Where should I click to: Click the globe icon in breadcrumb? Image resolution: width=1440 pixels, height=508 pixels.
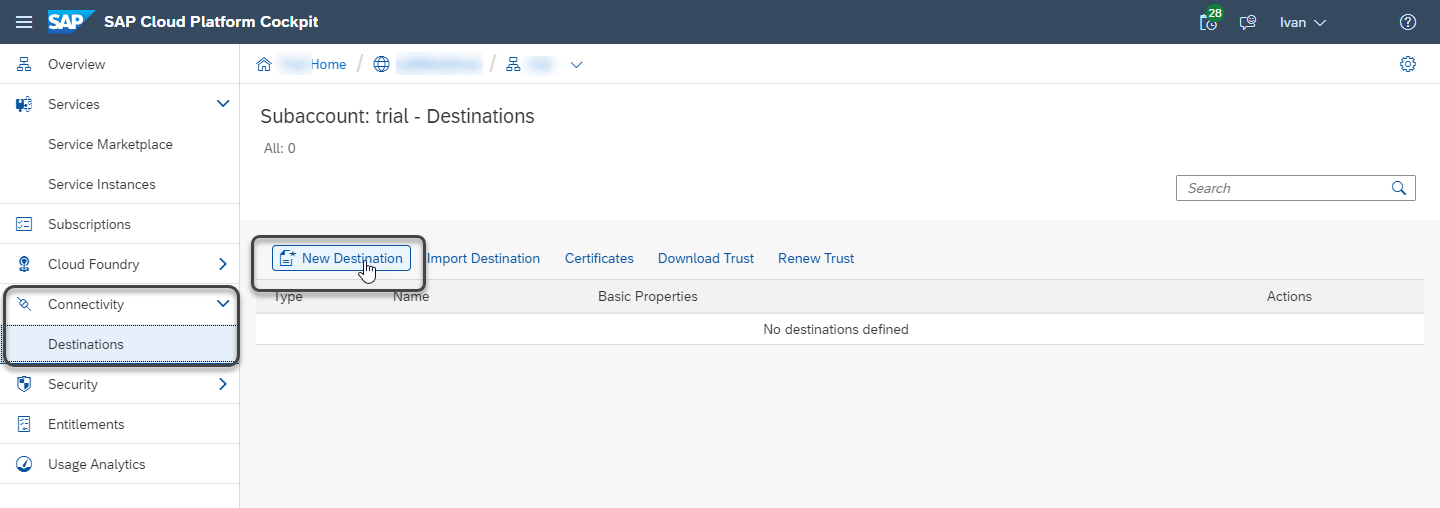(x=381, y=64)
